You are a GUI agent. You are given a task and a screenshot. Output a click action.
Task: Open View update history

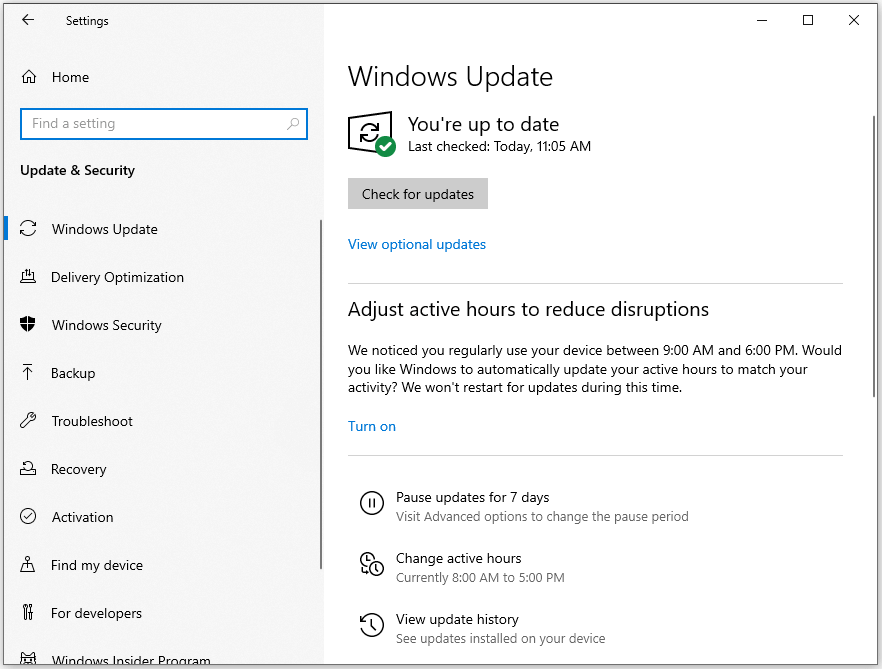[457, 619]
